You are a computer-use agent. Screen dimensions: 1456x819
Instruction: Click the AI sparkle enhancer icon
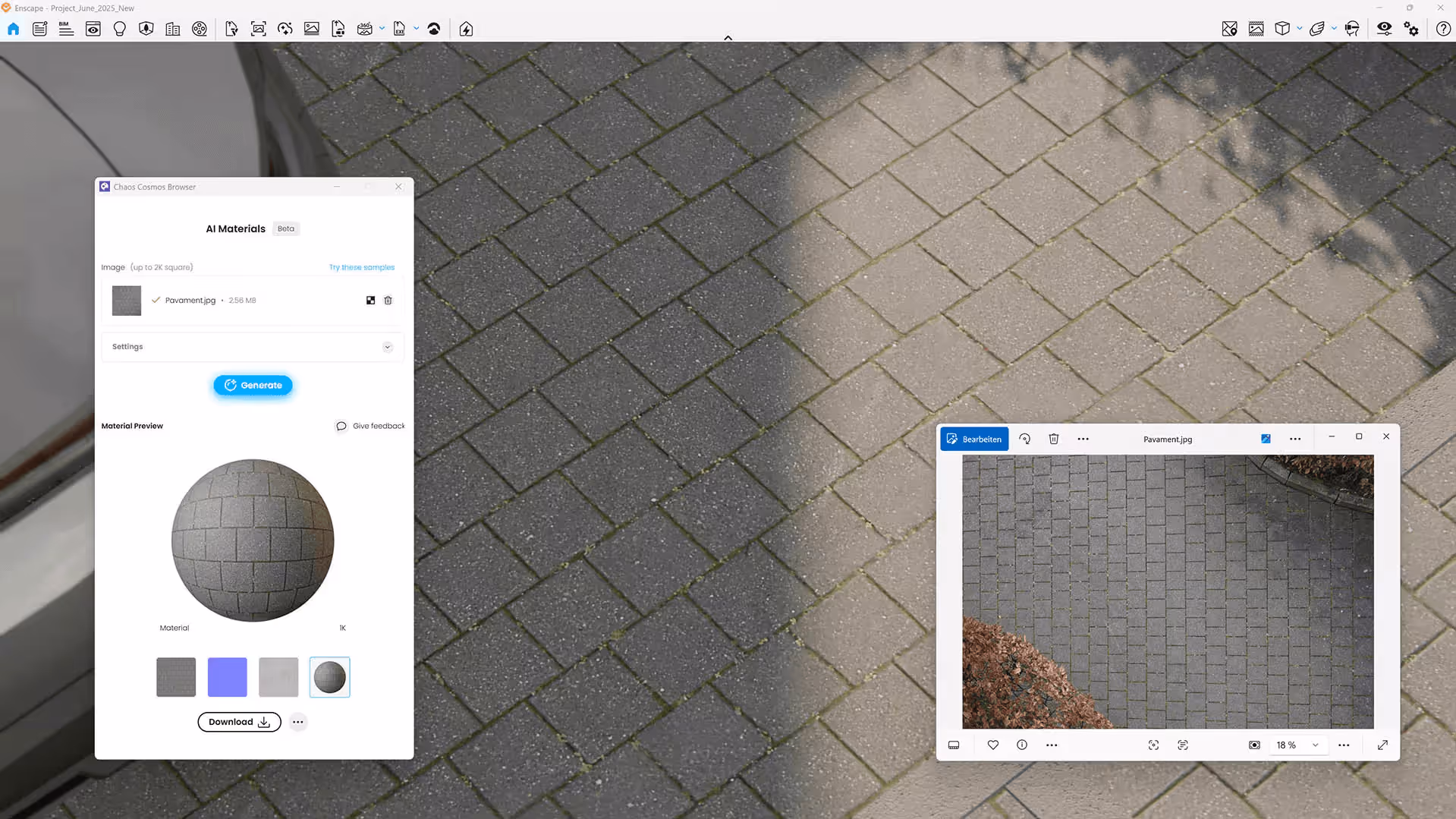(285, 29)
